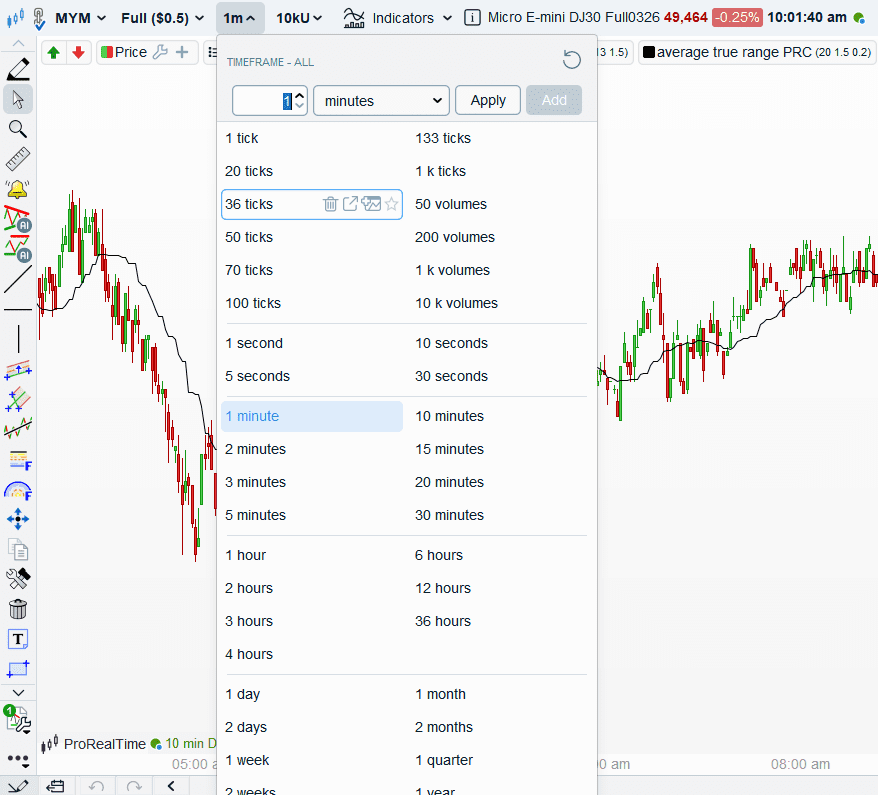Choose the Fibonacci arc tool
The width and height of the screenshot is (878, 795).
tap(18, 490)
